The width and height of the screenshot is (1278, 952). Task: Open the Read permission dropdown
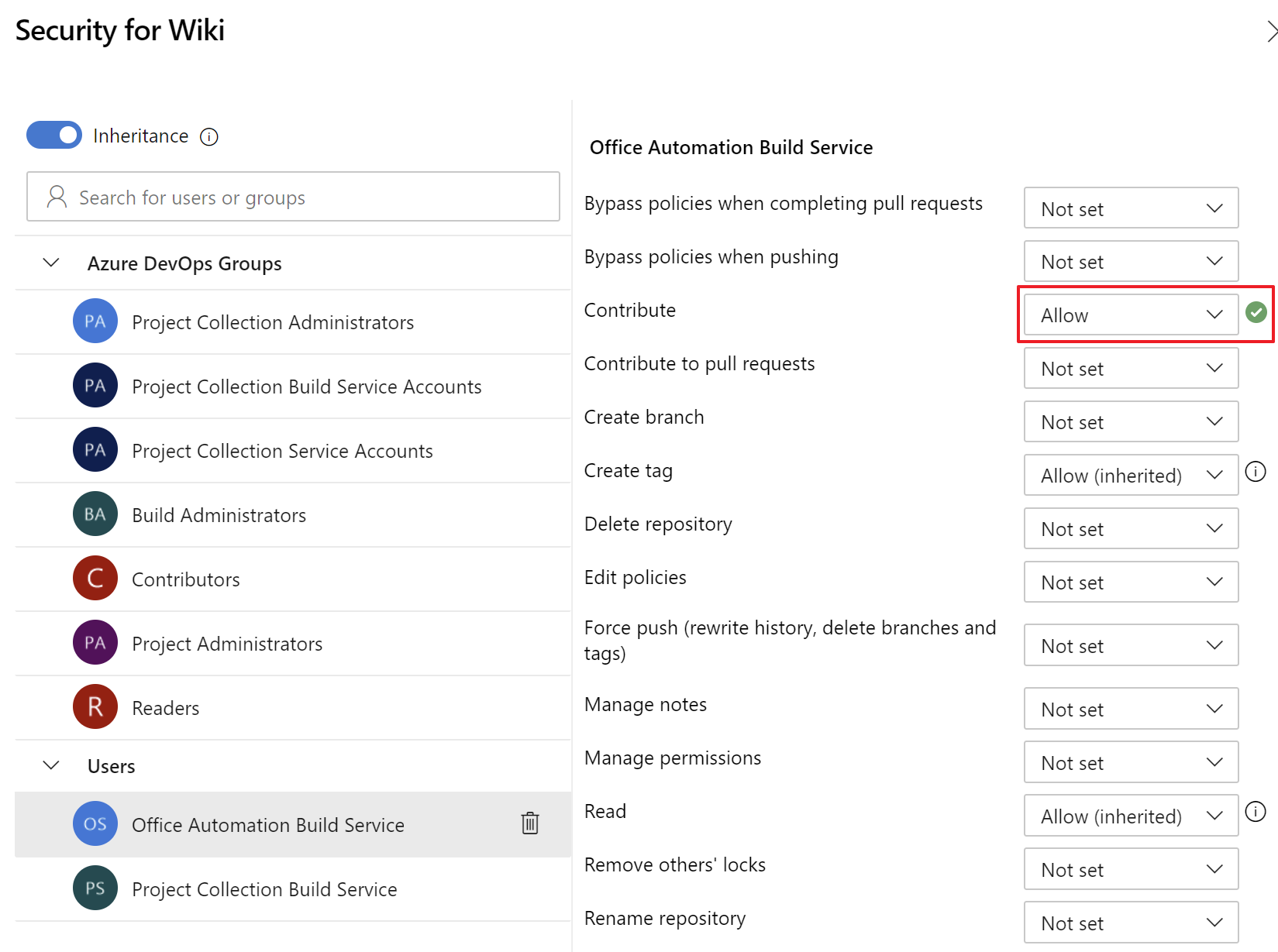(1131, 816)
